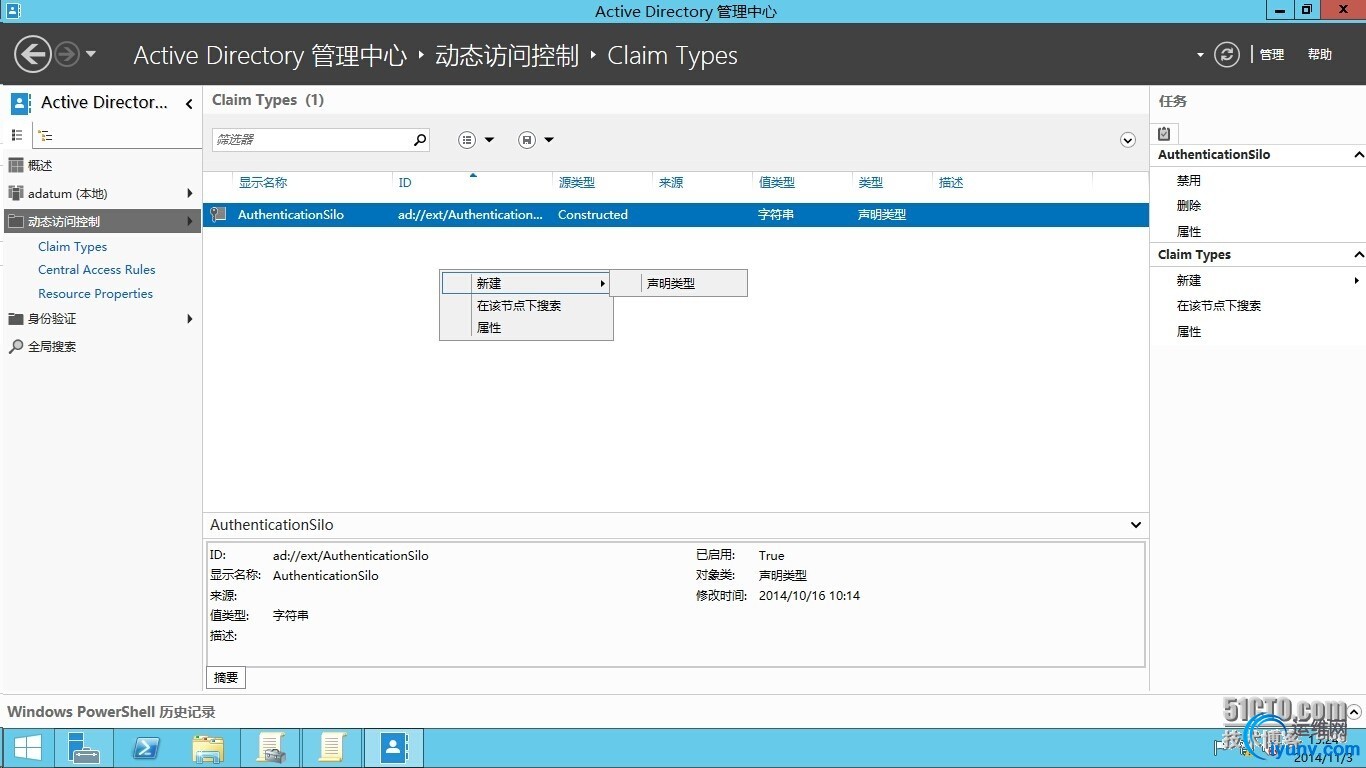The height and width of the screenshot is (768, 1366).
Task: Launch Windows PowerShell from the taskbar
Action: (146, 748)
